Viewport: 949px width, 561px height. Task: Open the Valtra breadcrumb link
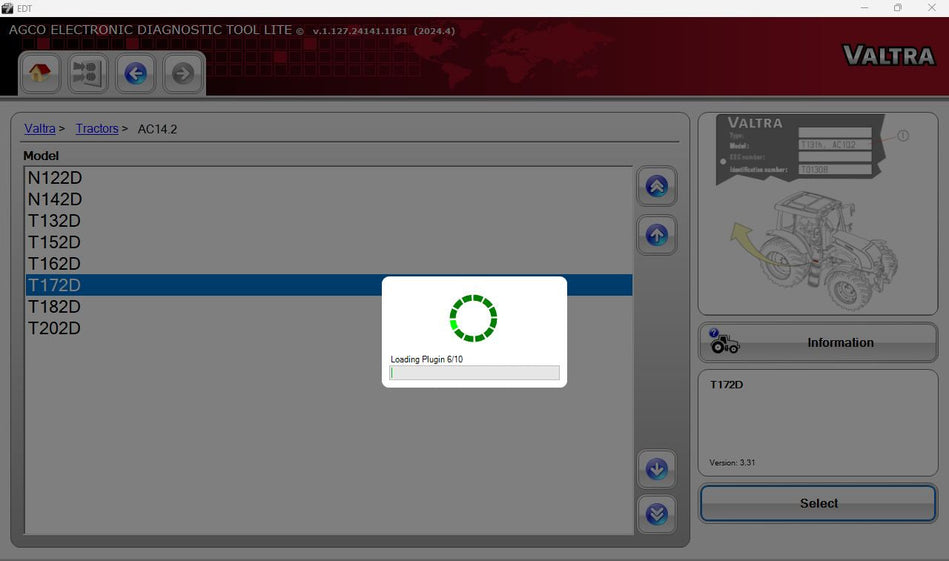click(40, 129)
